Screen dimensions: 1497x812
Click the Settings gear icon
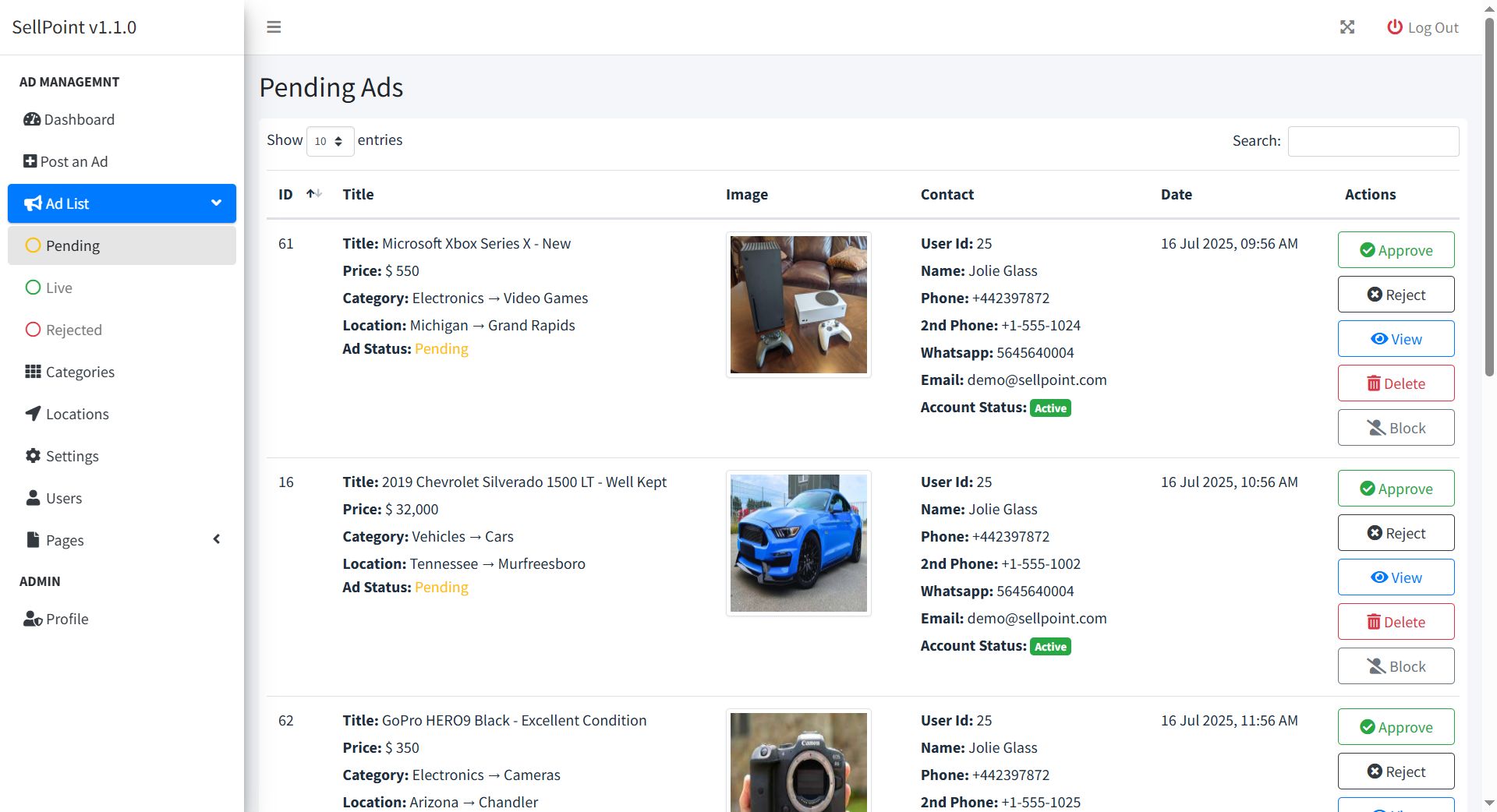click(x=33, y=456)
